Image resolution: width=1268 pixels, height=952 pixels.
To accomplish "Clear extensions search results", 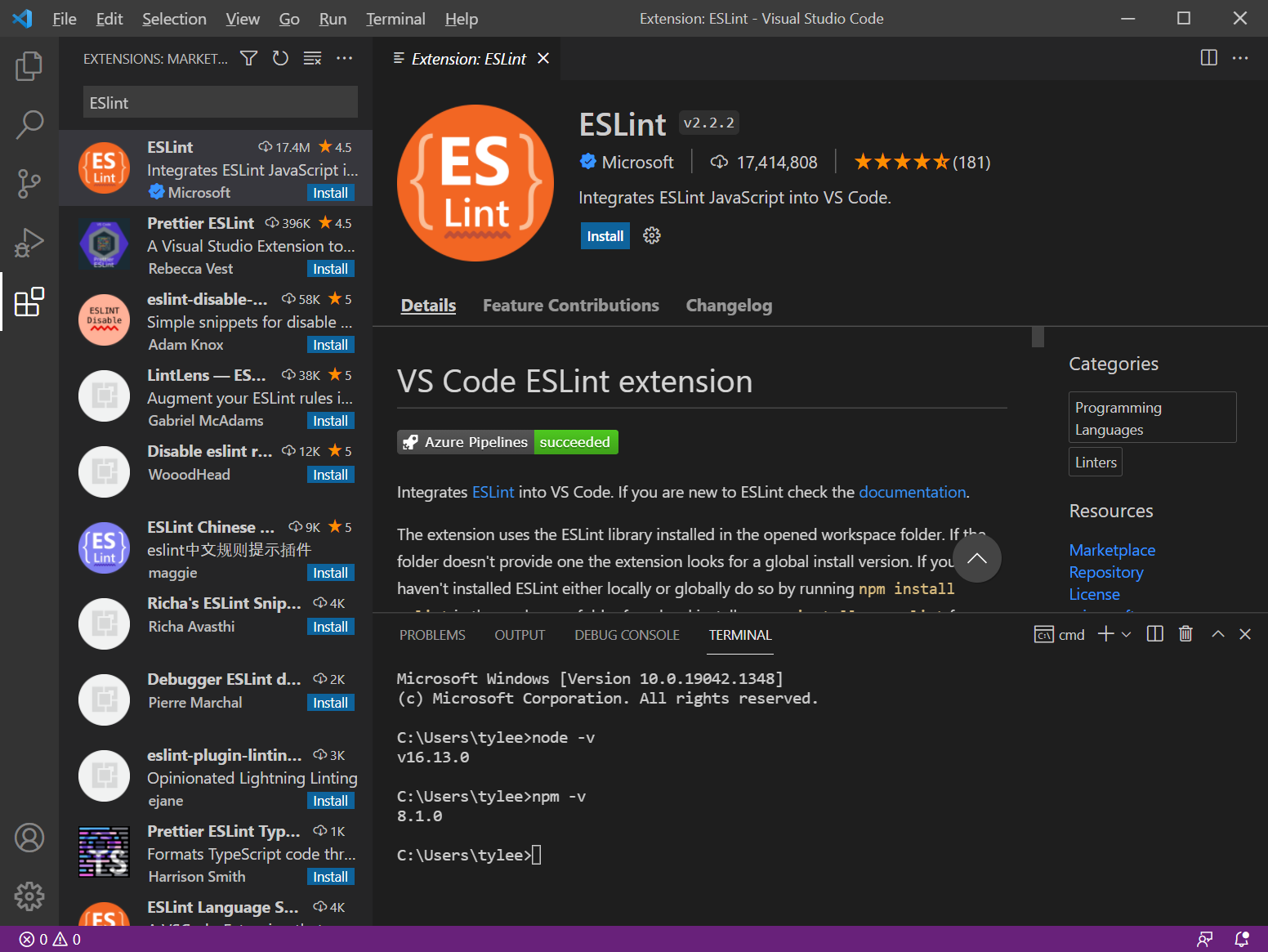I will point(312,58).
